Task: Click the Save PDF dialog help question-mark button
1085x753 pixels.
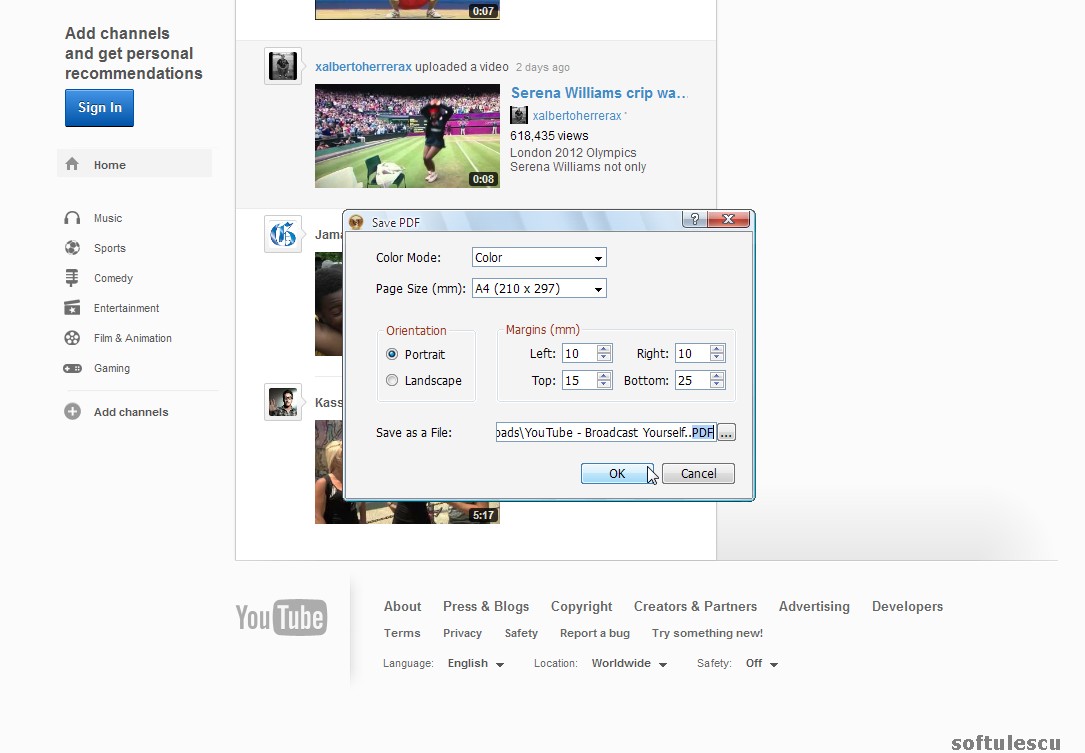Action: [695, 219]
